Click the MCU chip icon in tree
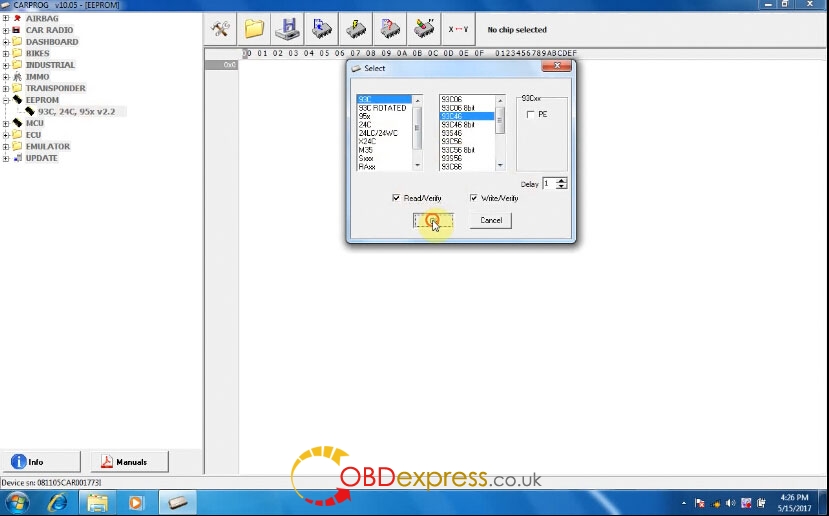Image resolution: width=829 pixels, height=516 pixels. [17, 123]
